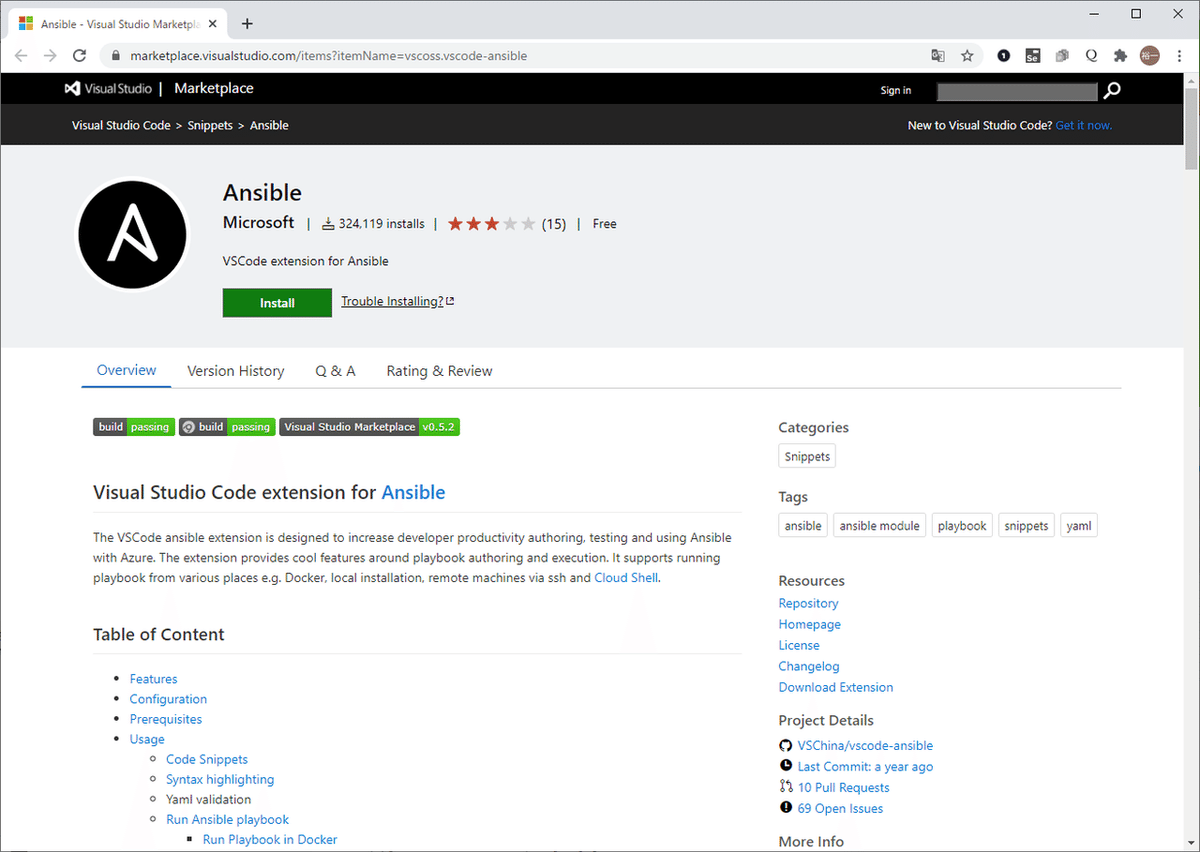Jump to Features in table of content

pyautogui.click(x=153, y=679)
